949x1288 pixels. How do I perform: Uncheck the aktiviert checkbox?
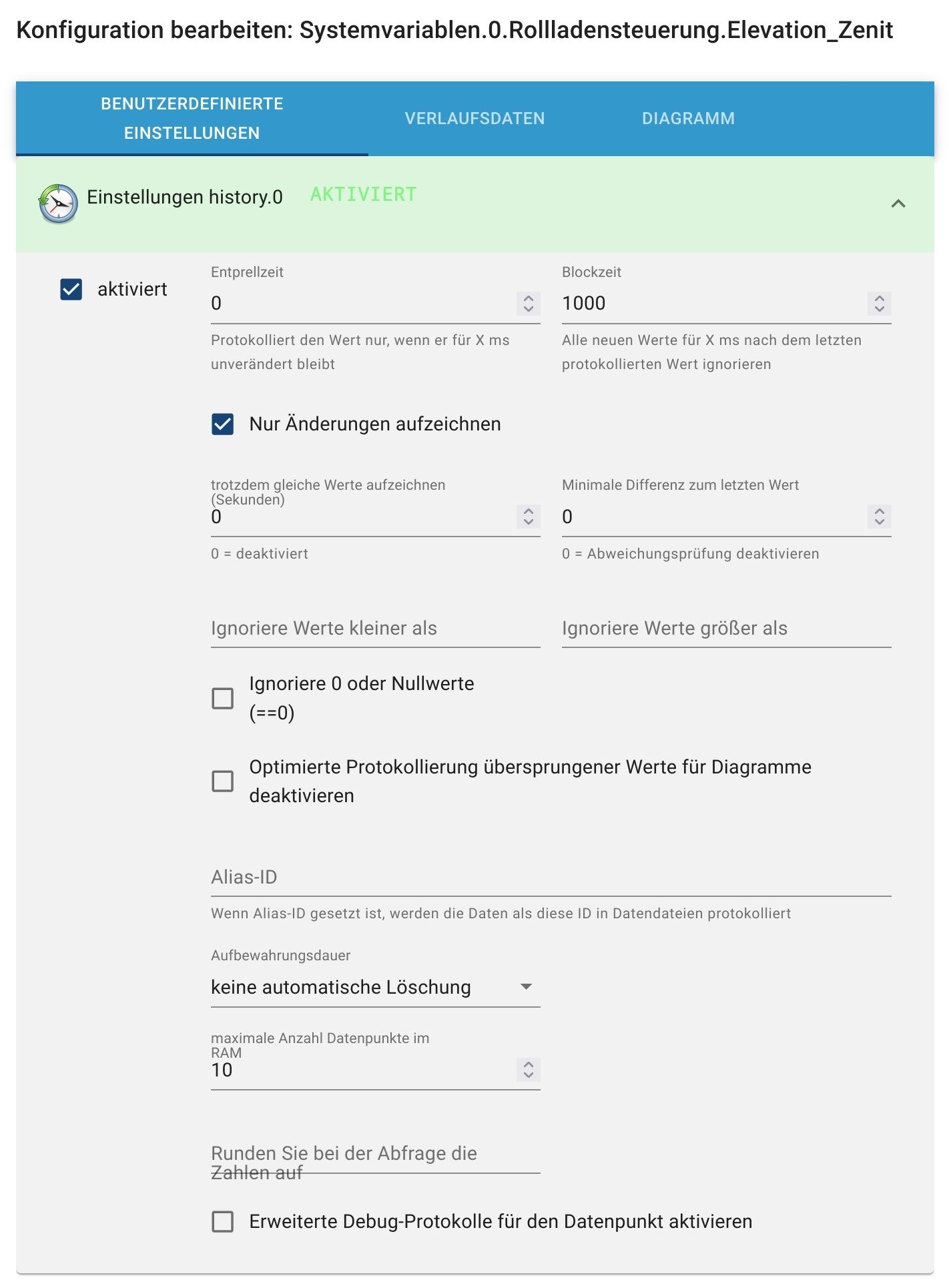tap(71, 290)
